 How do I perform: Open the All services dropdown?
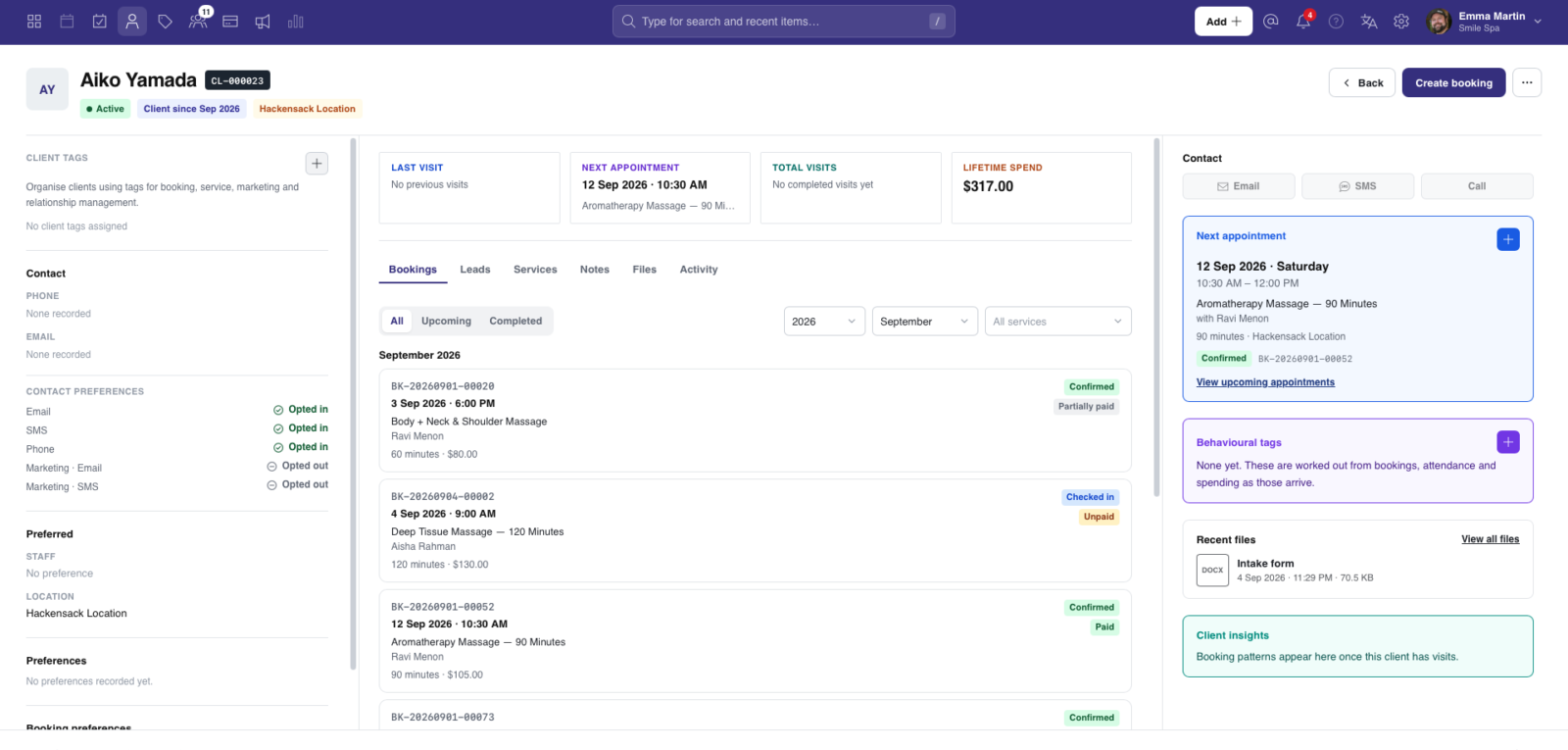point(1057,322)
